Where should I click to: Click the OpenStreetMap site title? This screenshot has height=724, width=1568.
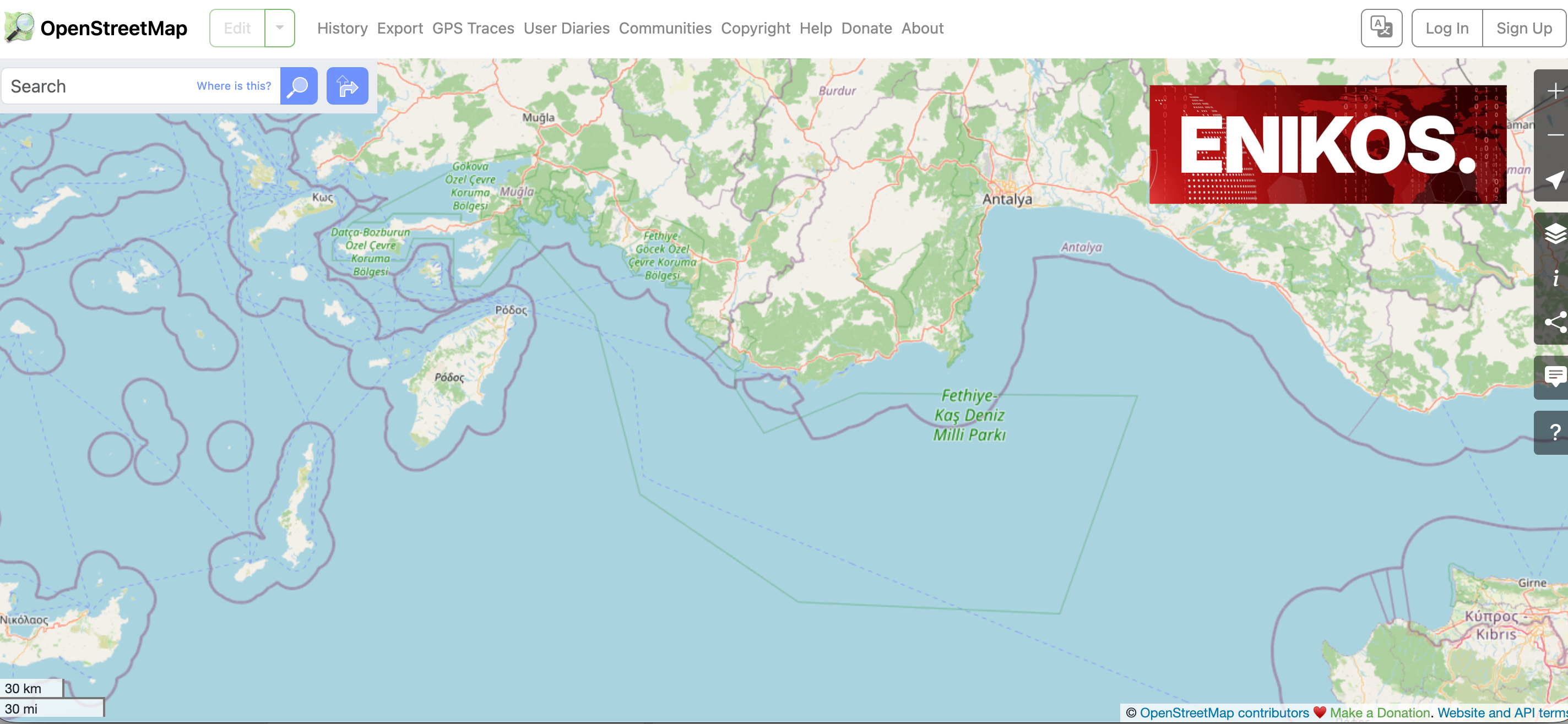coord(114,28)
